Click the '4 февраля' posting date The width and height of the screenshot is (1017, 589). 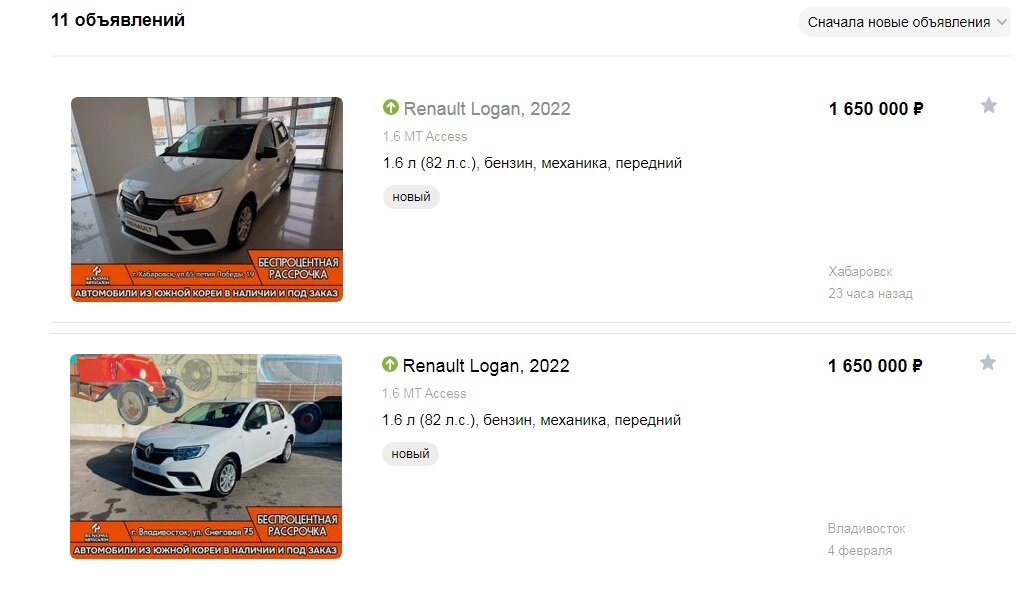[x=859, y=550]
